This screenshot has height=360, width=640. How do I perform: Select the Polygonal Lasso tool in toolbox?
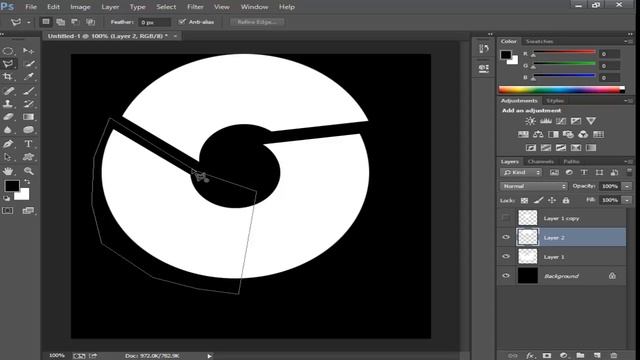click(x=8, y=64)
